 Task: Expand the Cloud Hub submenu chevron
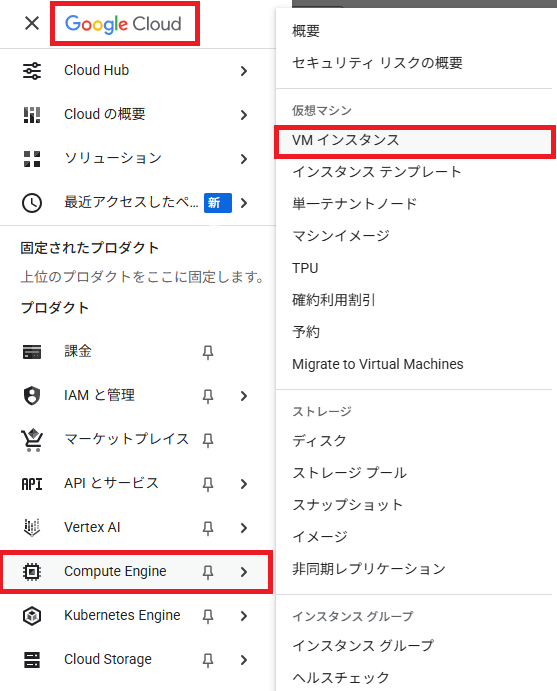click(244, 71)
